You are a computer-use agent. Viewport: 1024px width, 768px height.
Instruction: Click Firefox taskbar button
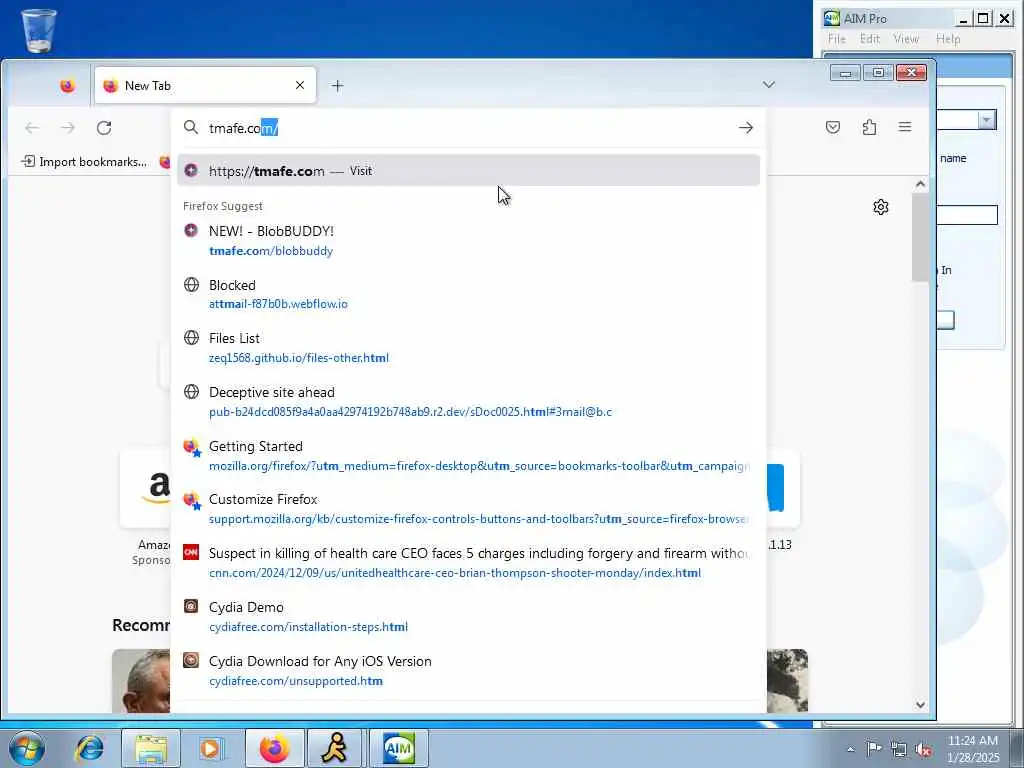point(274,748)
